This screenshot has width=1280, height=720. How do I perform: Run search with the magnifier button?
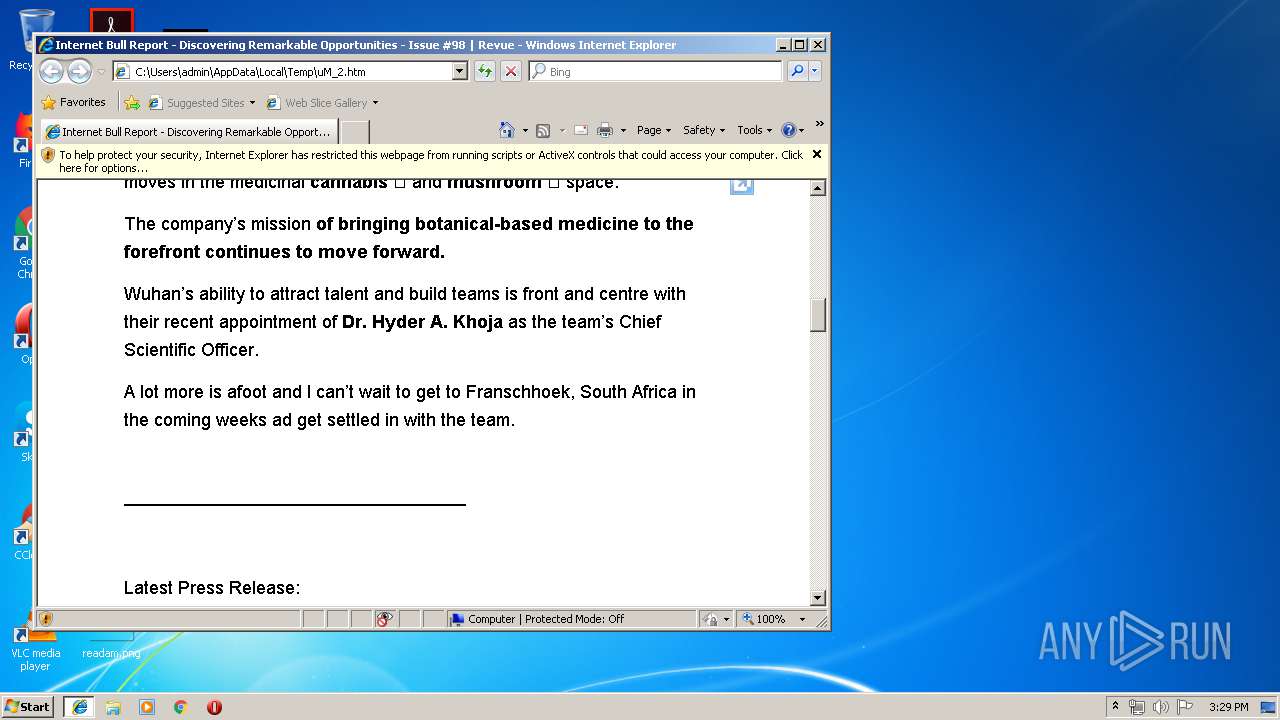[797, 71]
